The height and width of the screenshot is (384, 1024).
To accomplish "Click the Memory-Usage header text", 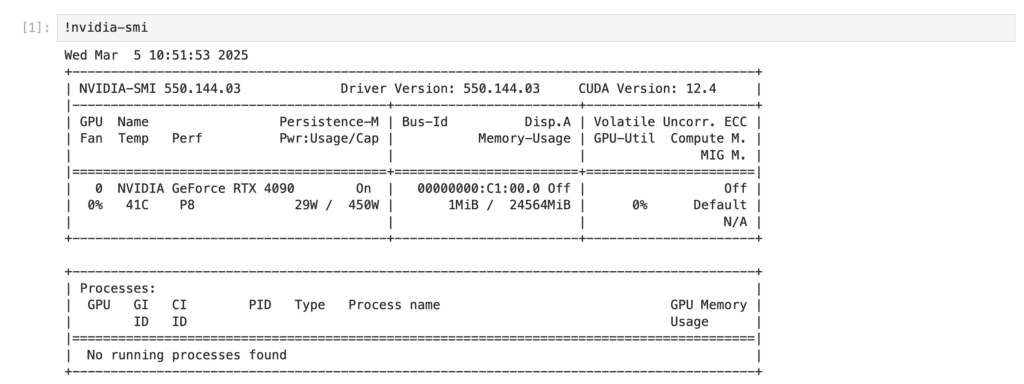I will tap(524, 138).
